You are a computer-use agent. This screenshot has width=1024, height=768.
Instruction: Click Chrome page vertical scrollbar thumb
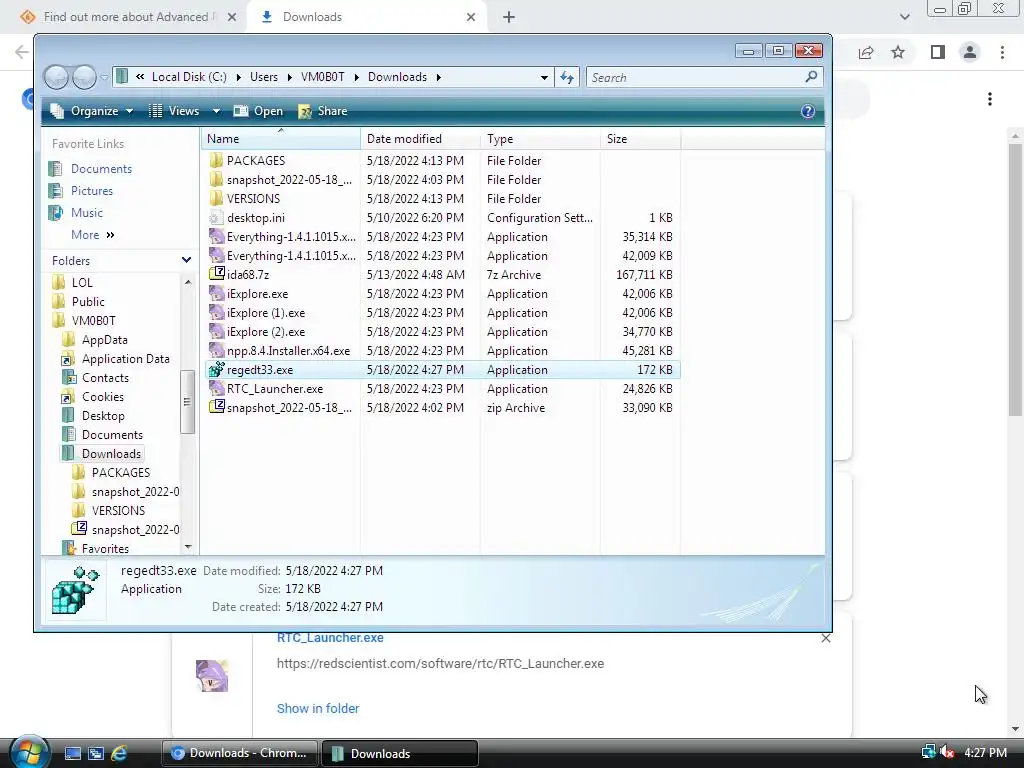pyautogui.click(x=1015, y=280)
